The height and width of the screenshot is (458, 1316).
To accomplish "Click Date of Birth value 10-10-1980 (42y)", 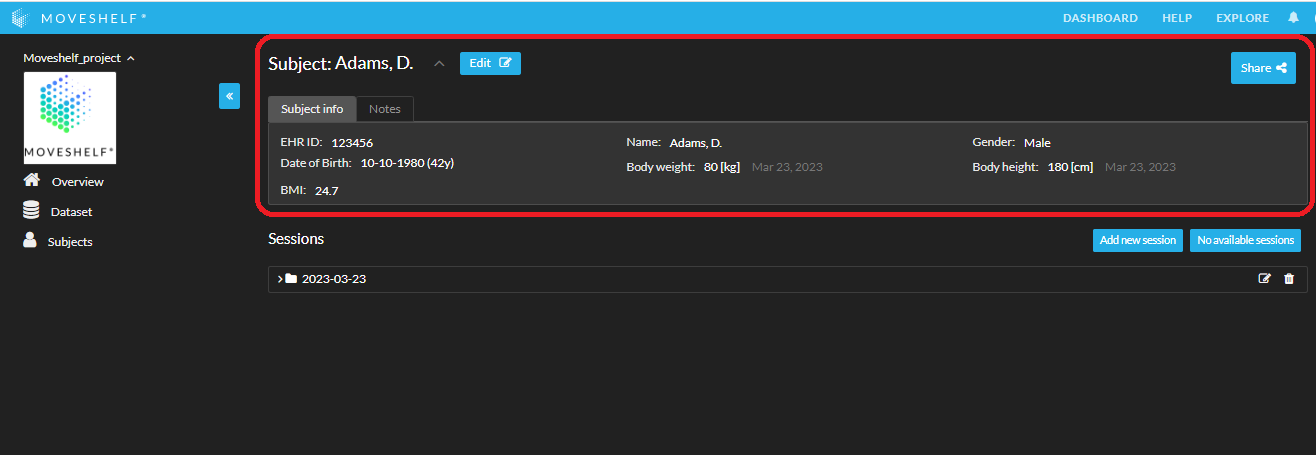I will 407,163.
